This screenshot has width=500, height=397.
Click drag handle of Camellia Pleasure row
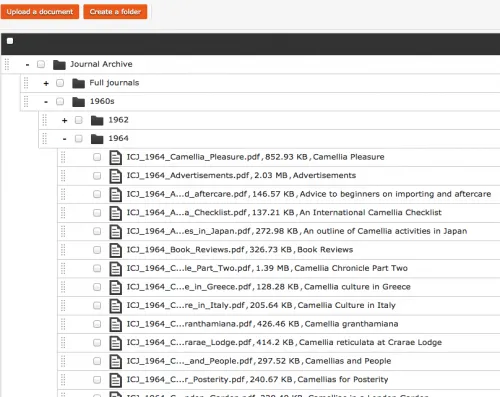[63, 157]
